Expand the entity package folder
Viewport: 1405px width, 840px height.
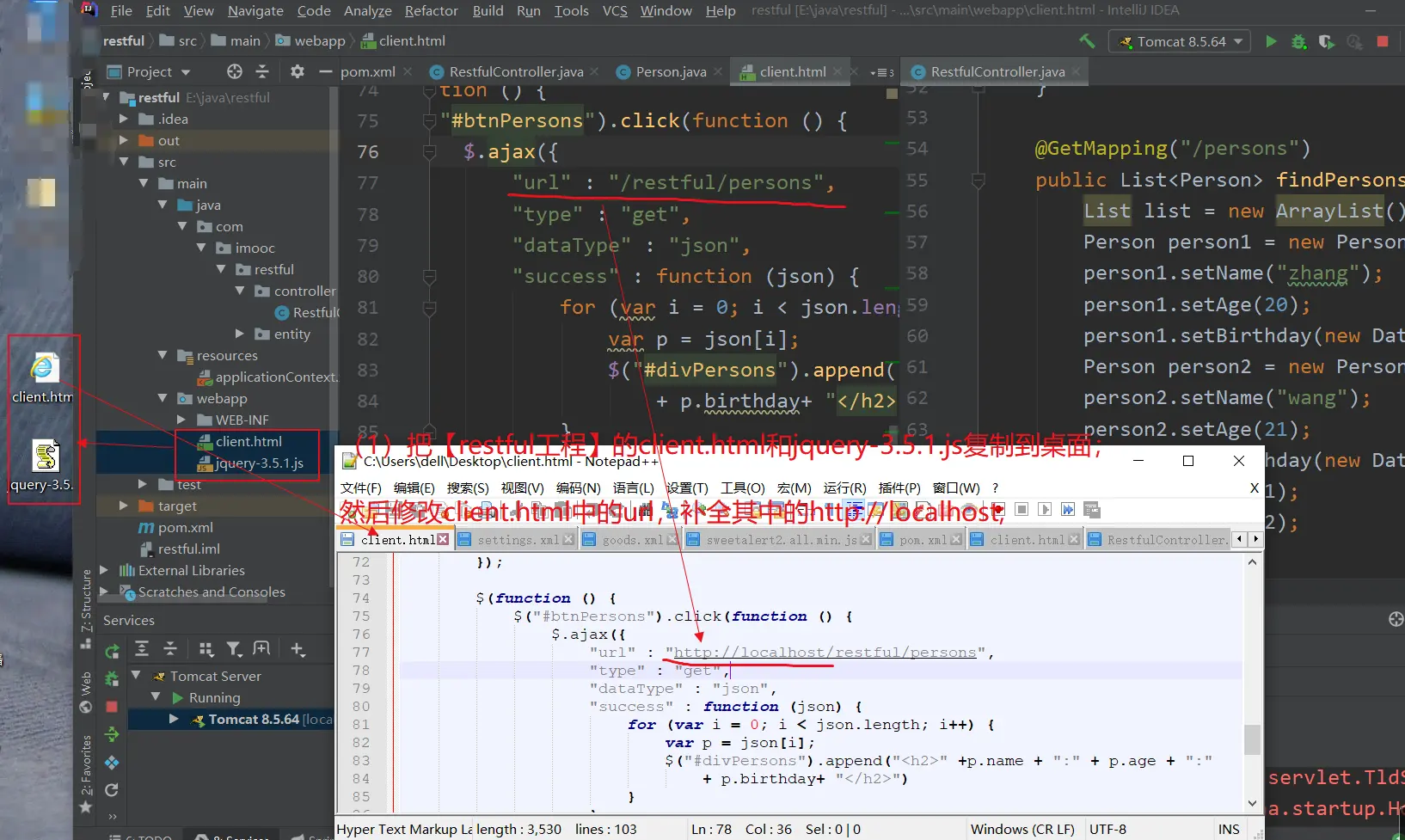[240, 334]
